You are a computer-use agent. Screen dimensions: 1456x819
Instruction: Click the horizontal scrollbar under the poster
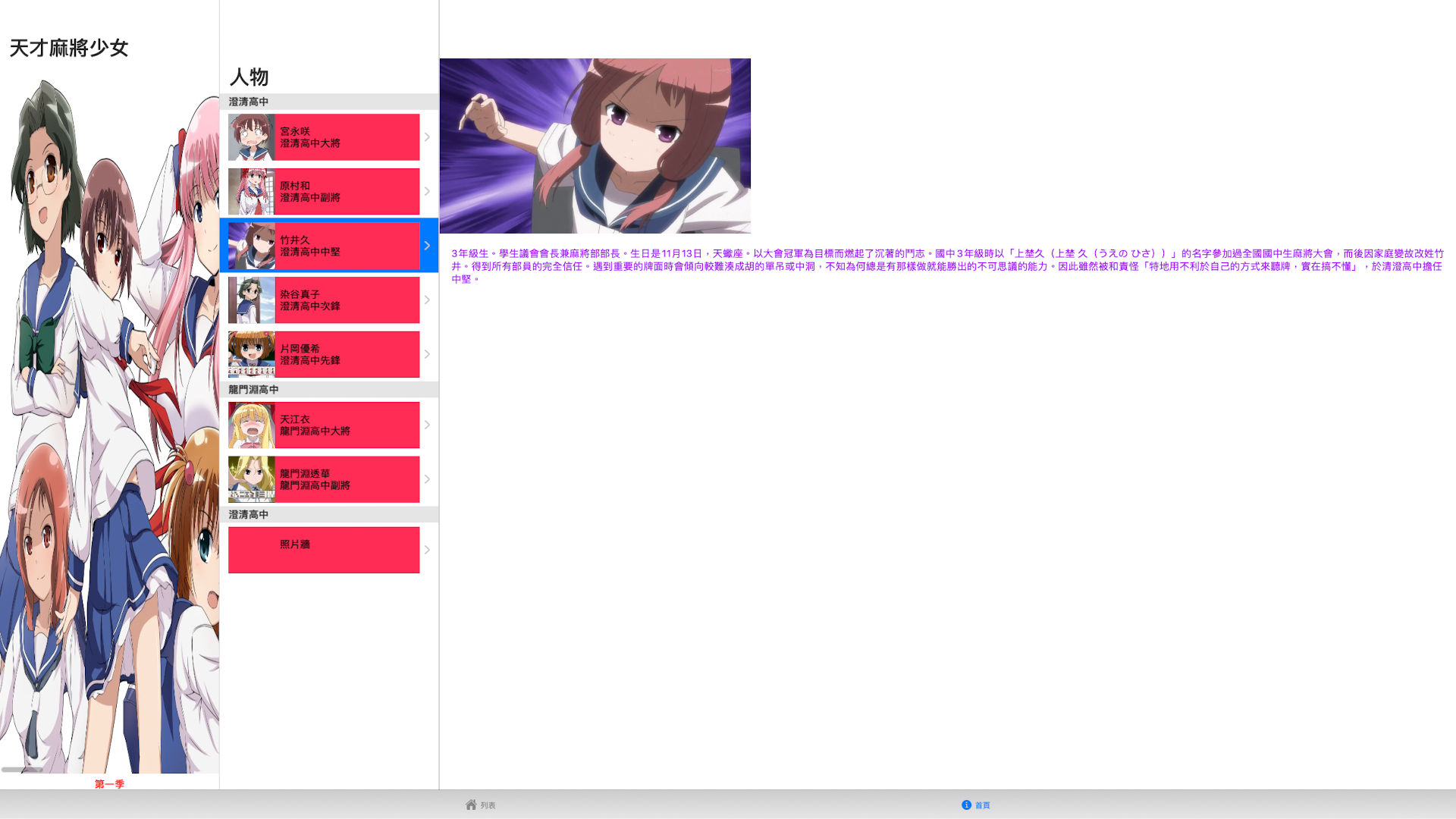click(22, 770)
